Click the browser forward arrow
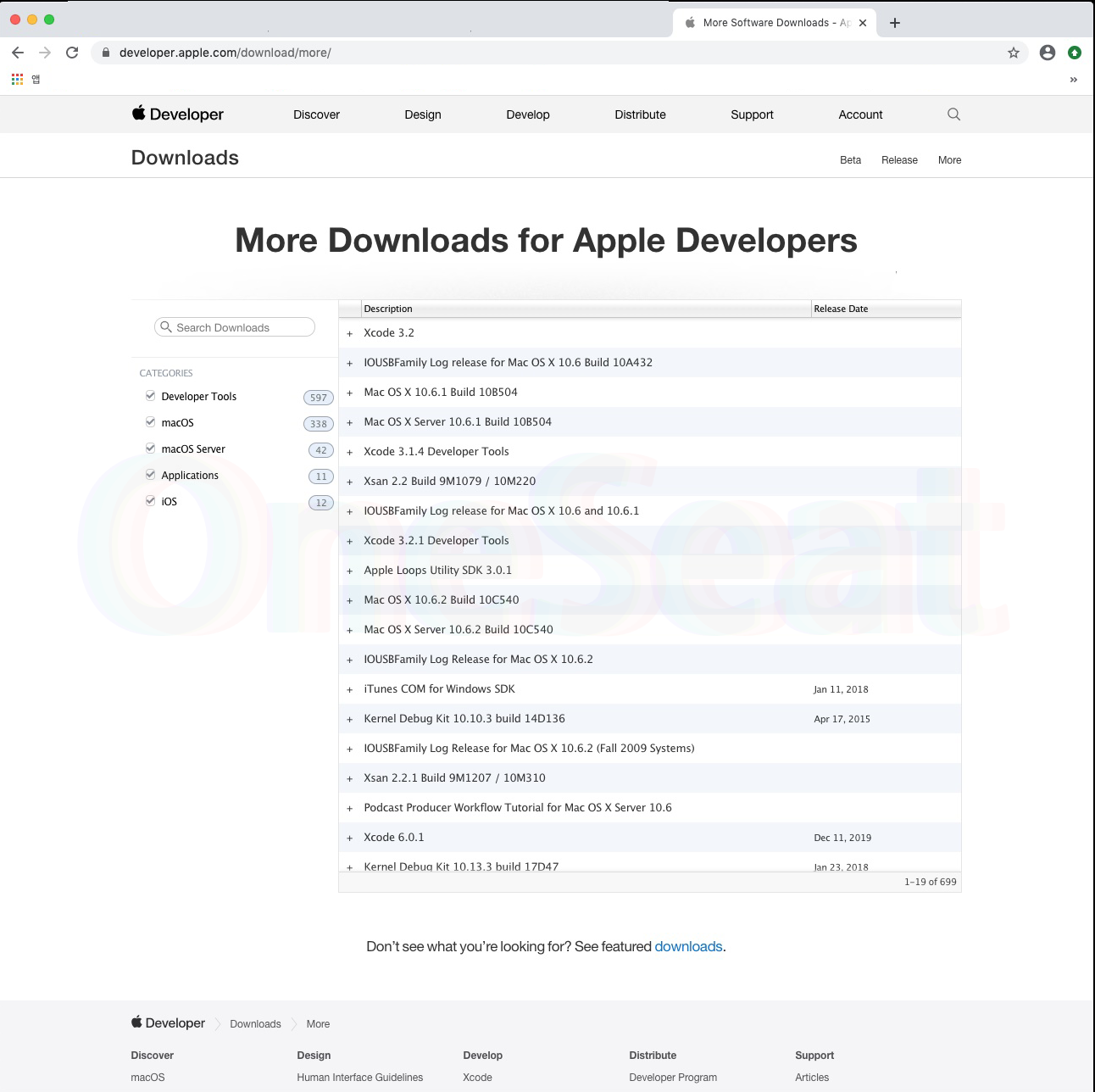 click(45, 53)
